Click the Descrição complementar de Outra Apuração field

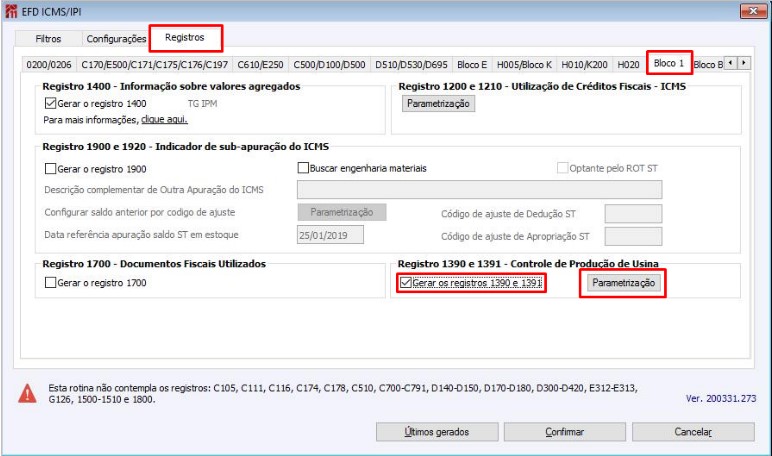(x=480, y=190)
